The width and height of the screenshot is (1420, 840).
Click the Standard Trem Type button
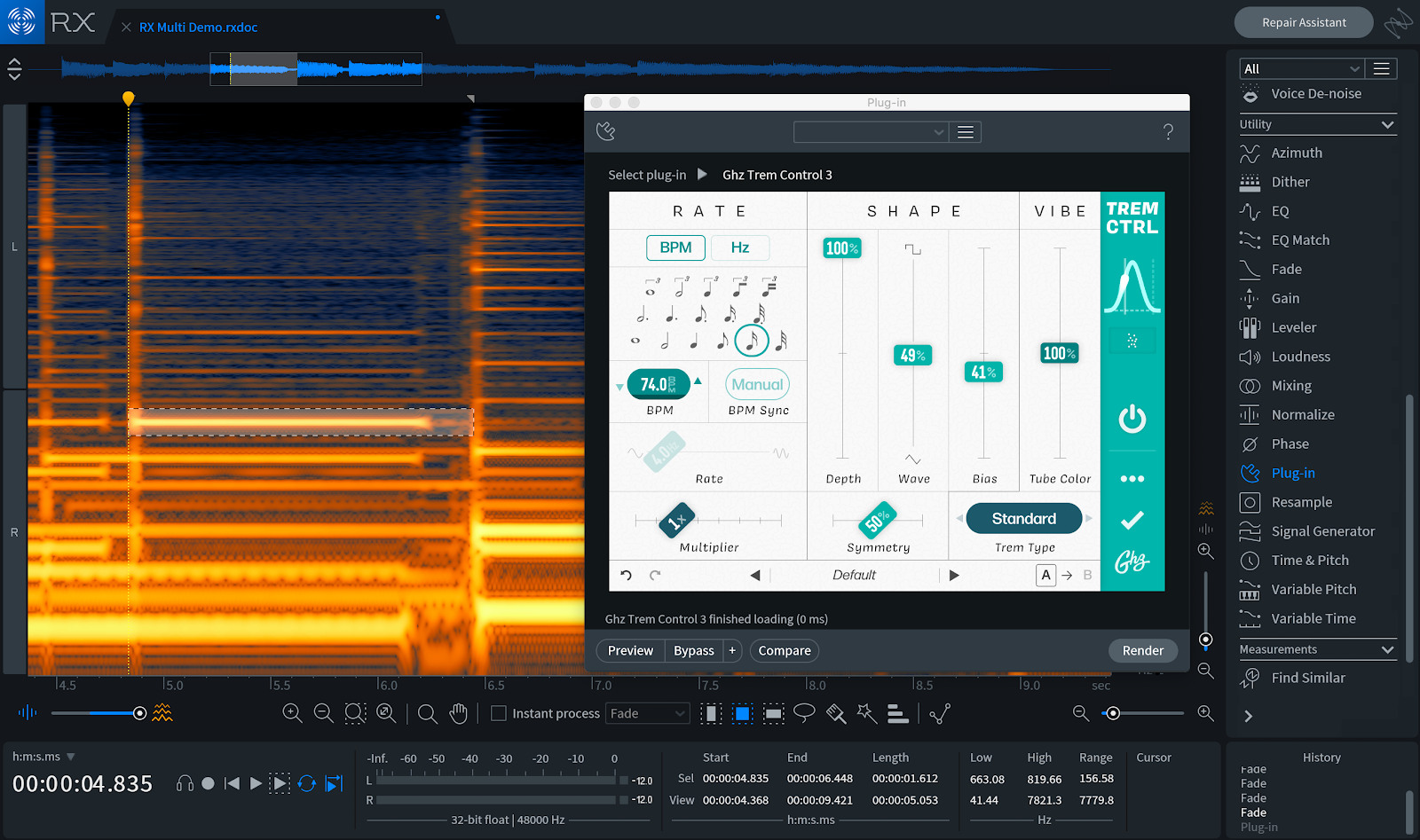tap(1024, 518)
